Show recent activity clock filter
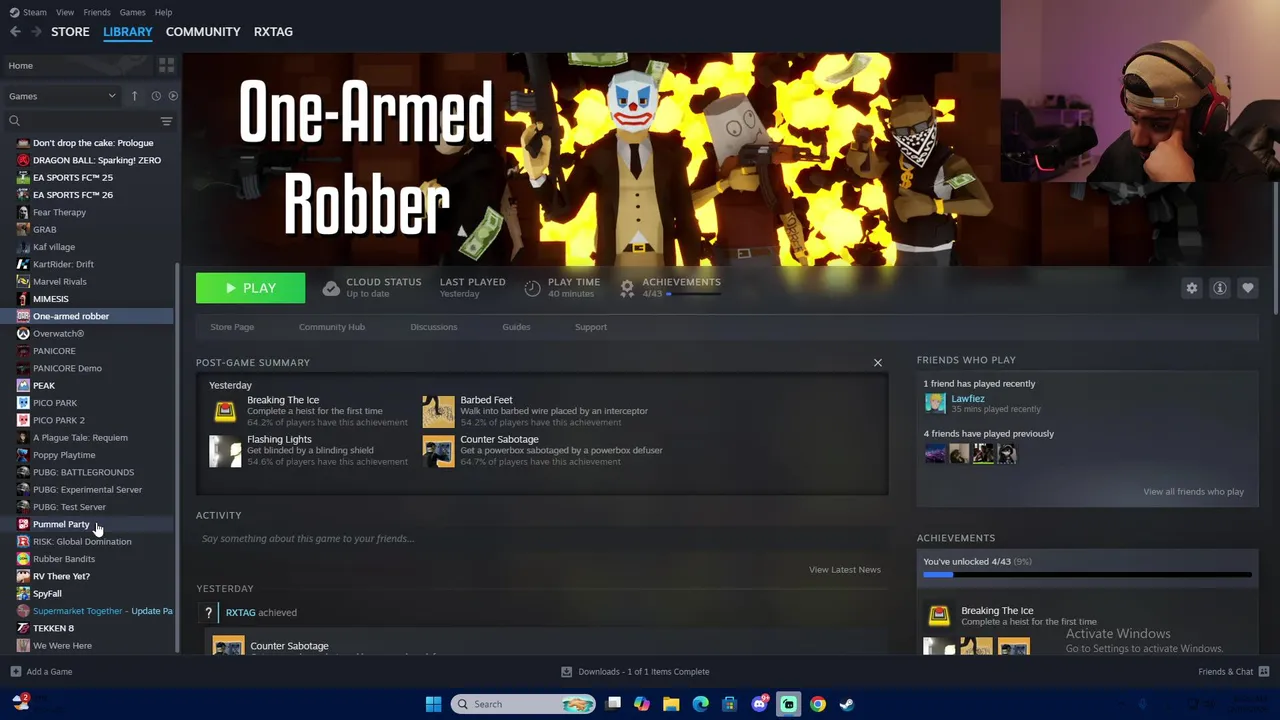The width and height of the screenshot is (1280, 720). coord(156,96)
